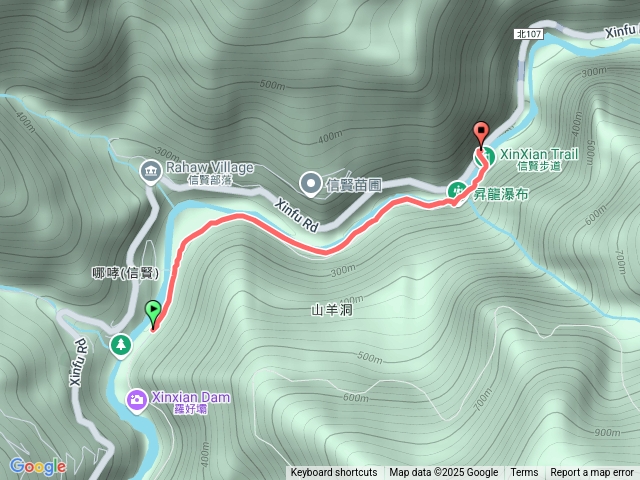This screenshot has height=480, width=640.
Task: Click the 北107 road shield
Action: (x=529, y=34)
